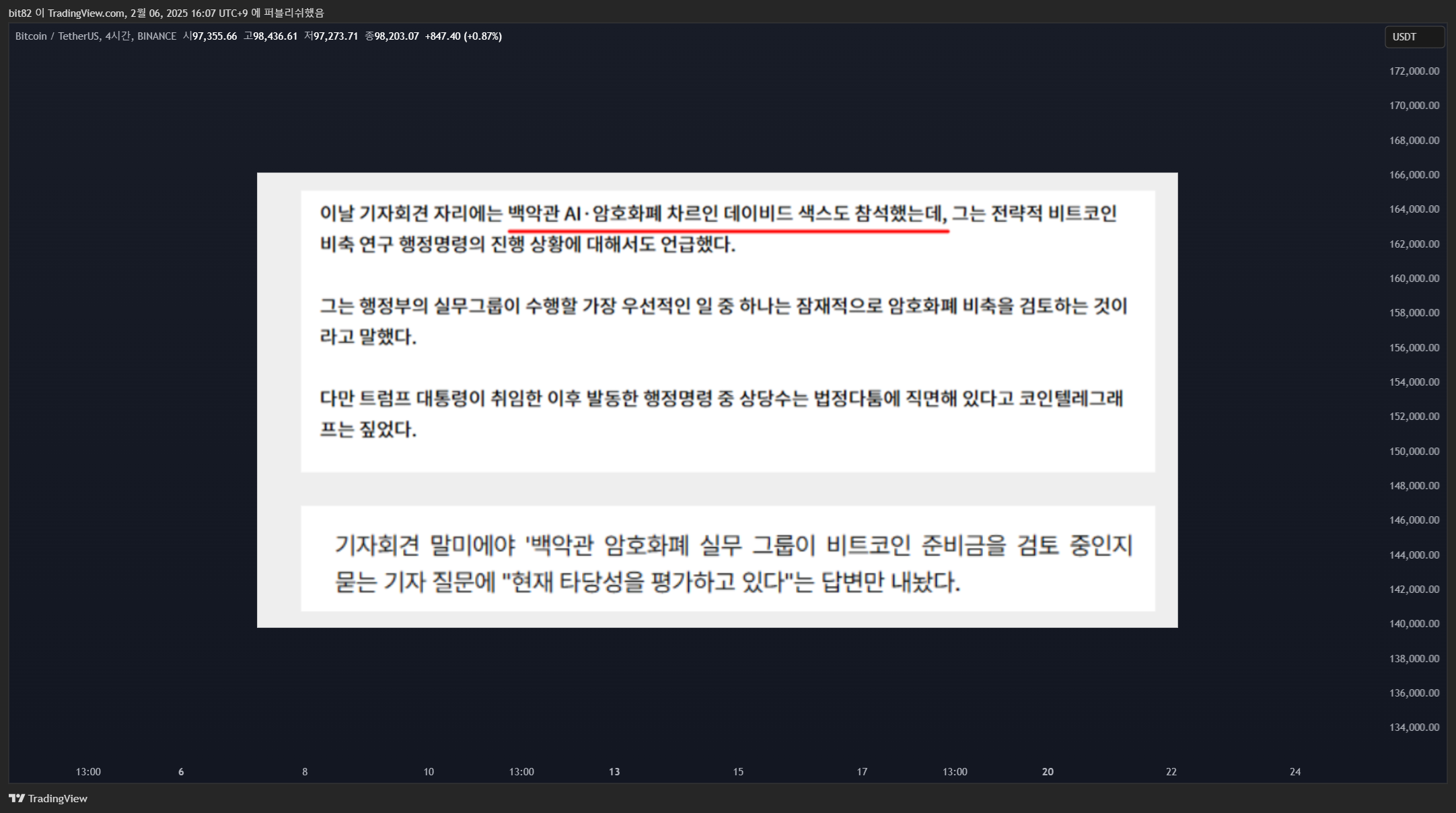Click the date 22 on time axis

coord(1171,772)
